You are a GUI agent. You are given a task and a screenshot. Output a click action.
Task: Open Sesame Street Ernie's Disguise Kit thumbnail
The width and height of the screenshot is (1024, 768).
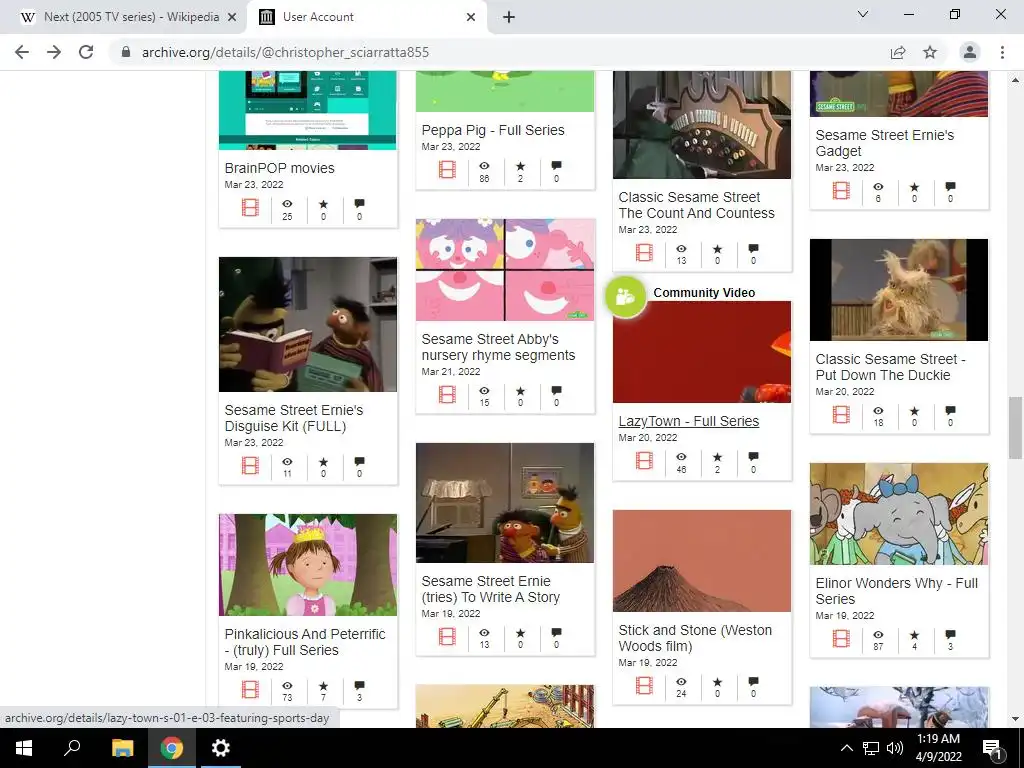pyautogui.click(x=308, y=324)
